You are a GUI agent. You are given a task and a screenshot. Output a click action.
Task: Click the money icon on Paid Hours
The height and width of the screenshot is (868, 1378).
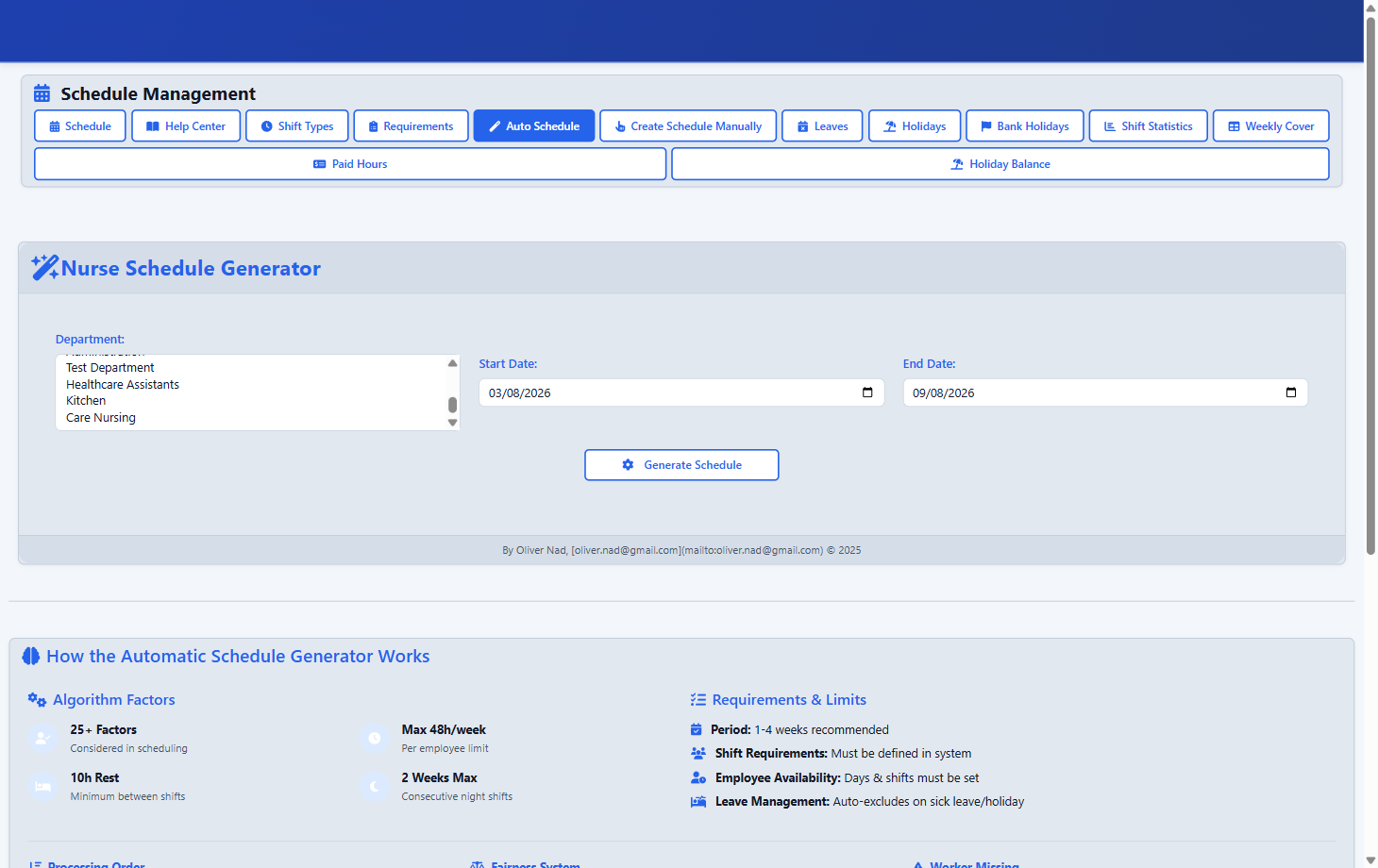(320, 164)
